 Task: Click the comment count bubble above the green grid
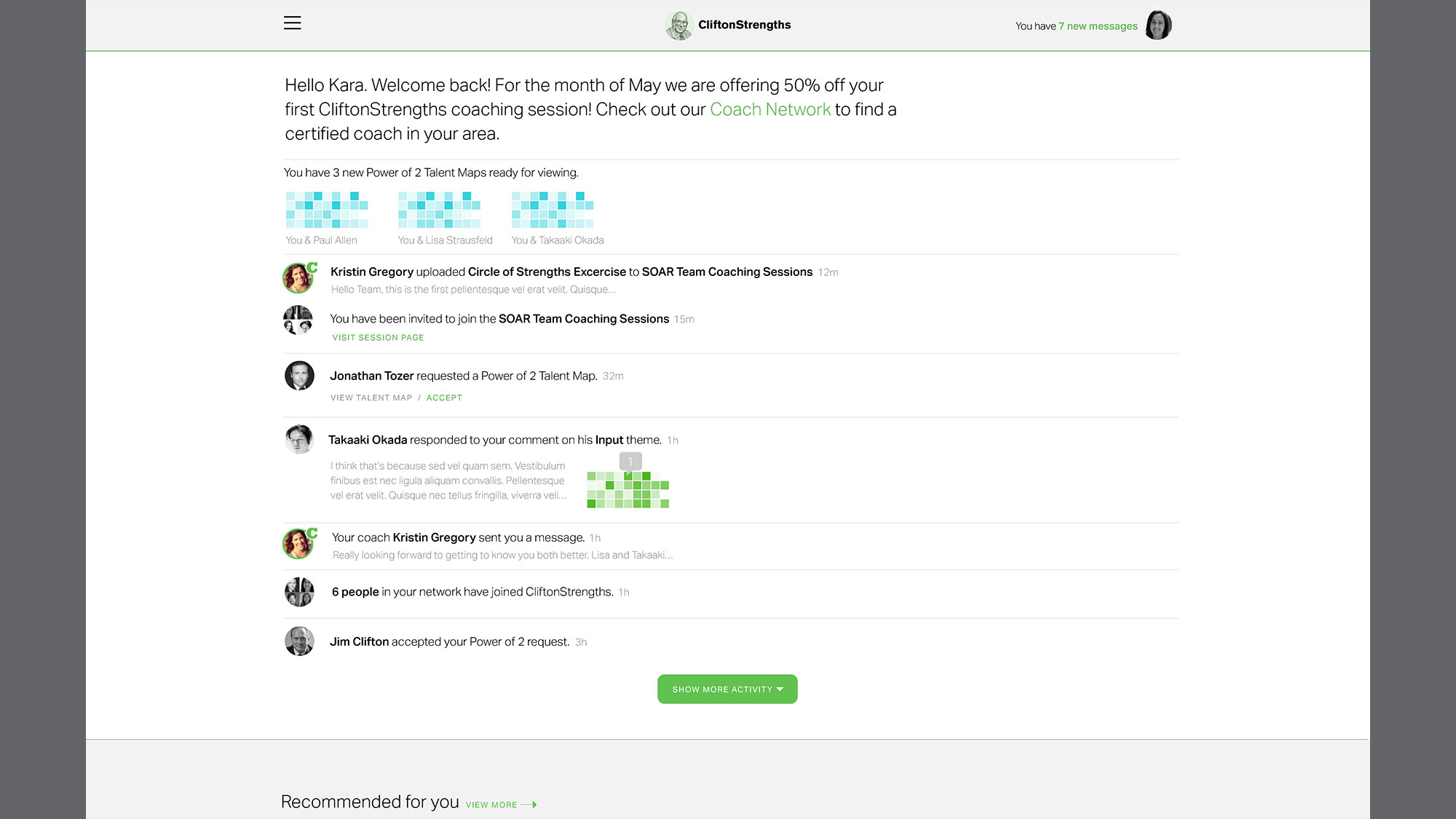[630, 461]
